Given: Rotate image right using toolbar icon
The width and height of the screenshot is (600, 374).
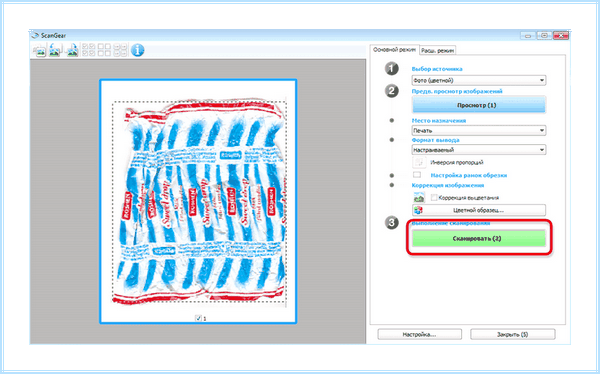Looking at the screenshot, I should (72, 50).
